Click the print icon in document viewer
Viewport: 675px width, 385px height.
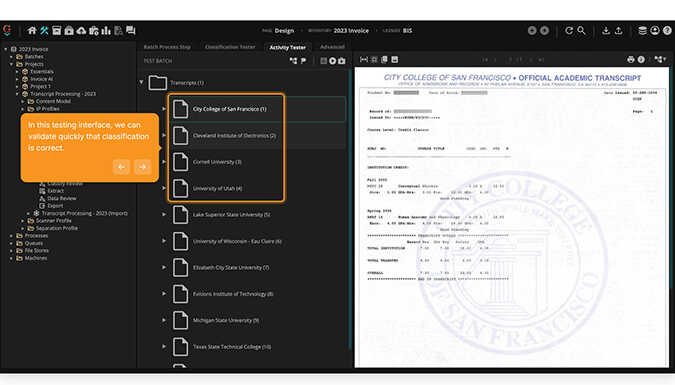click(631, 59)
